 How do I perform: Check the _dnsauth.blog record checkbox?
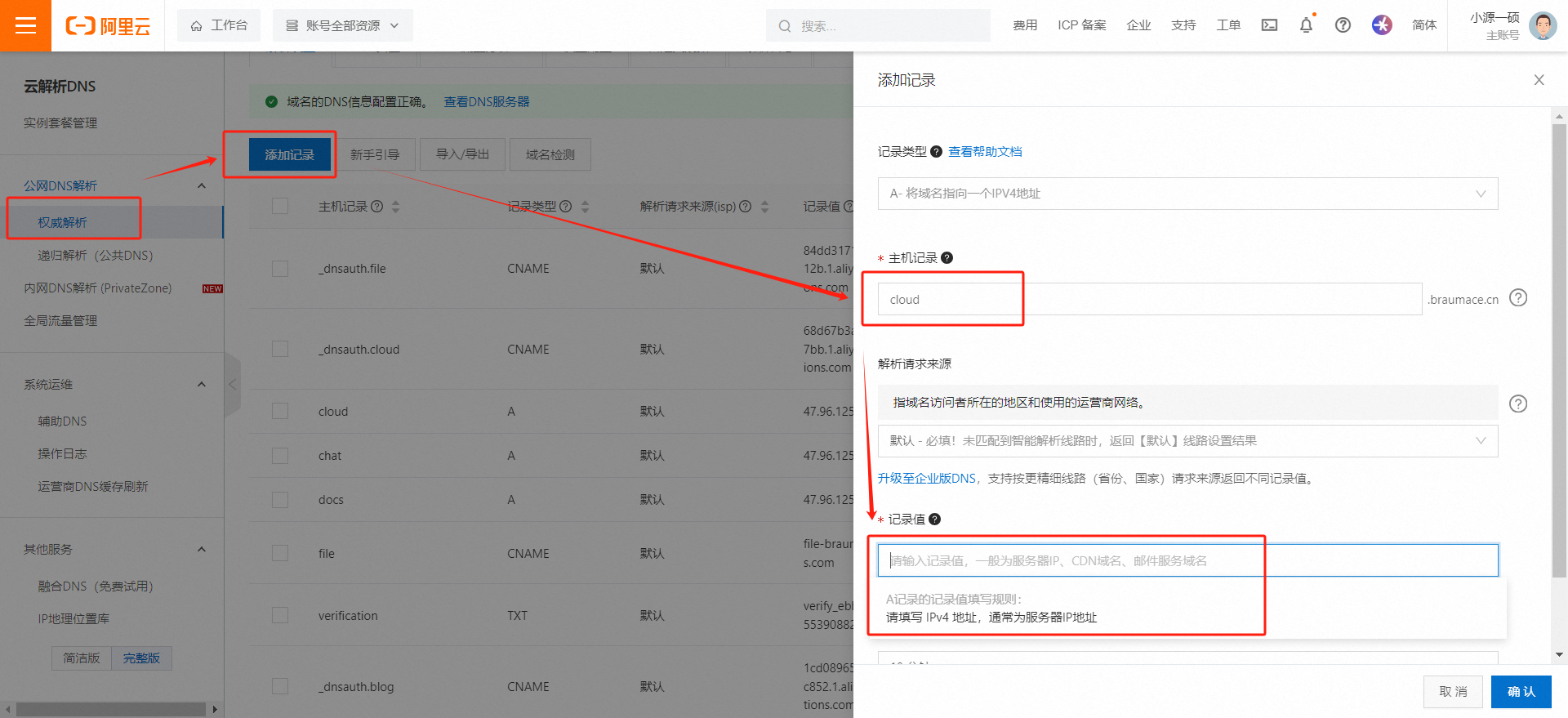click(x=280, y=686)
